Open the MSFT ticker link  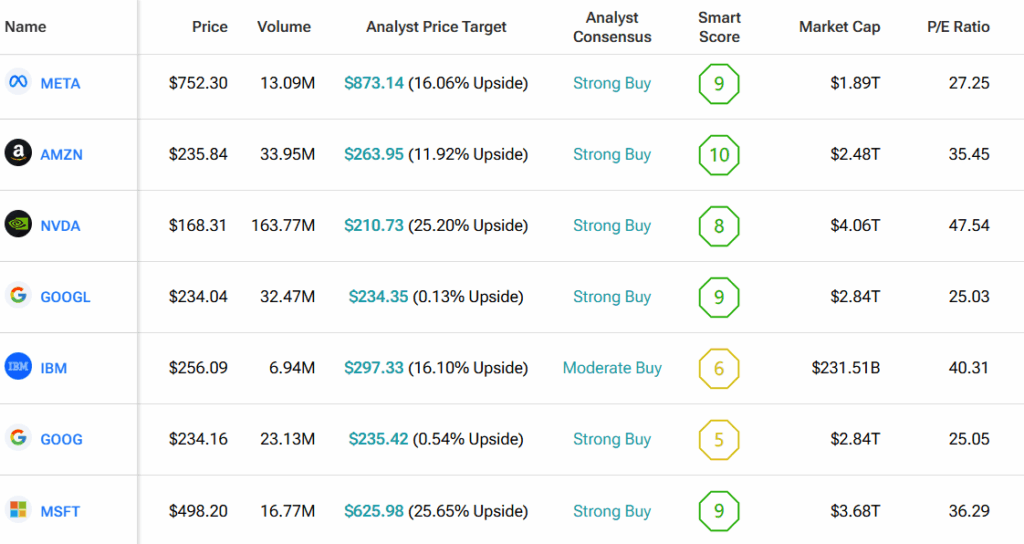60,511
